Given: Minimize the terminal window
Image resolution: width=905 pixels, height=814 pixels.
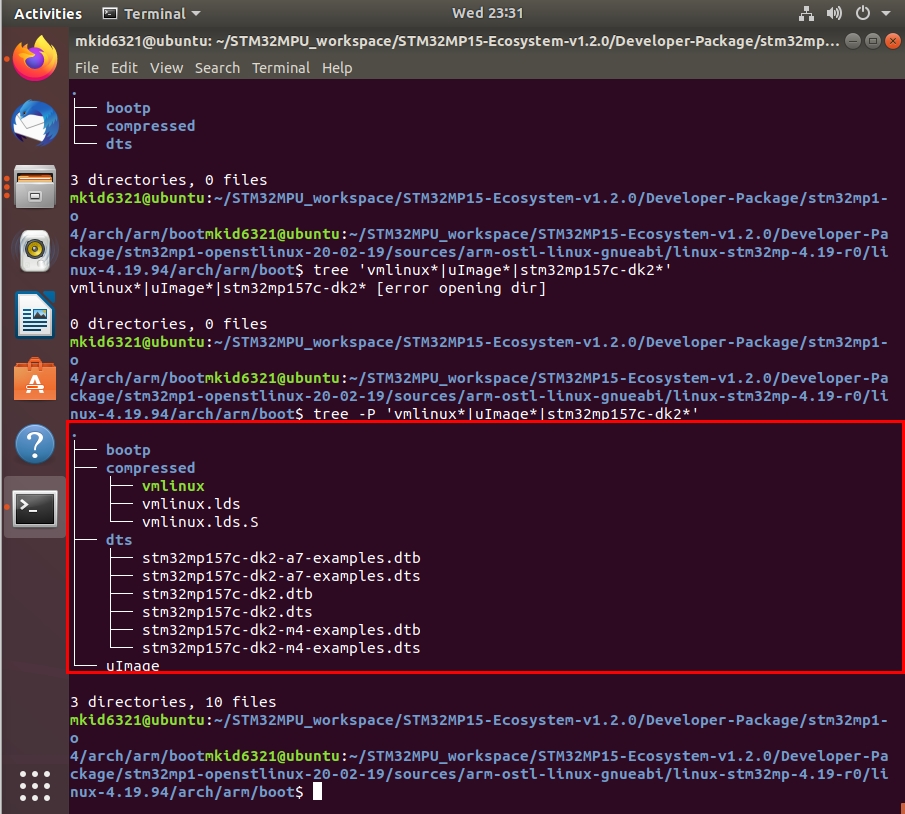Looking at the screenshot, I should [853, 41].
